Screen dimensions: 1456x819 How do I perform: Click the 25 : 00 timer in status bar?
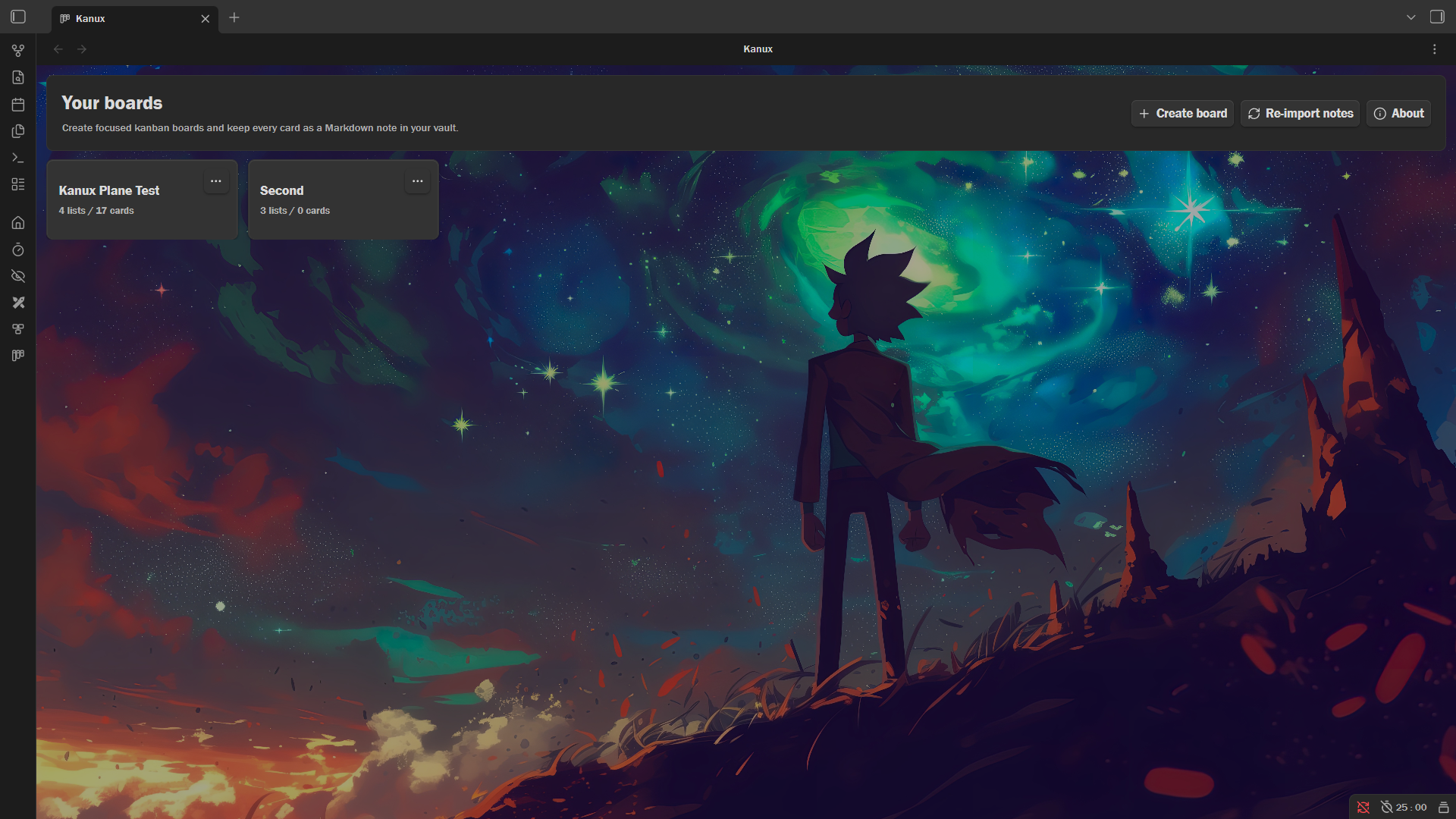pyautogui.click(x=1404, y=808)
